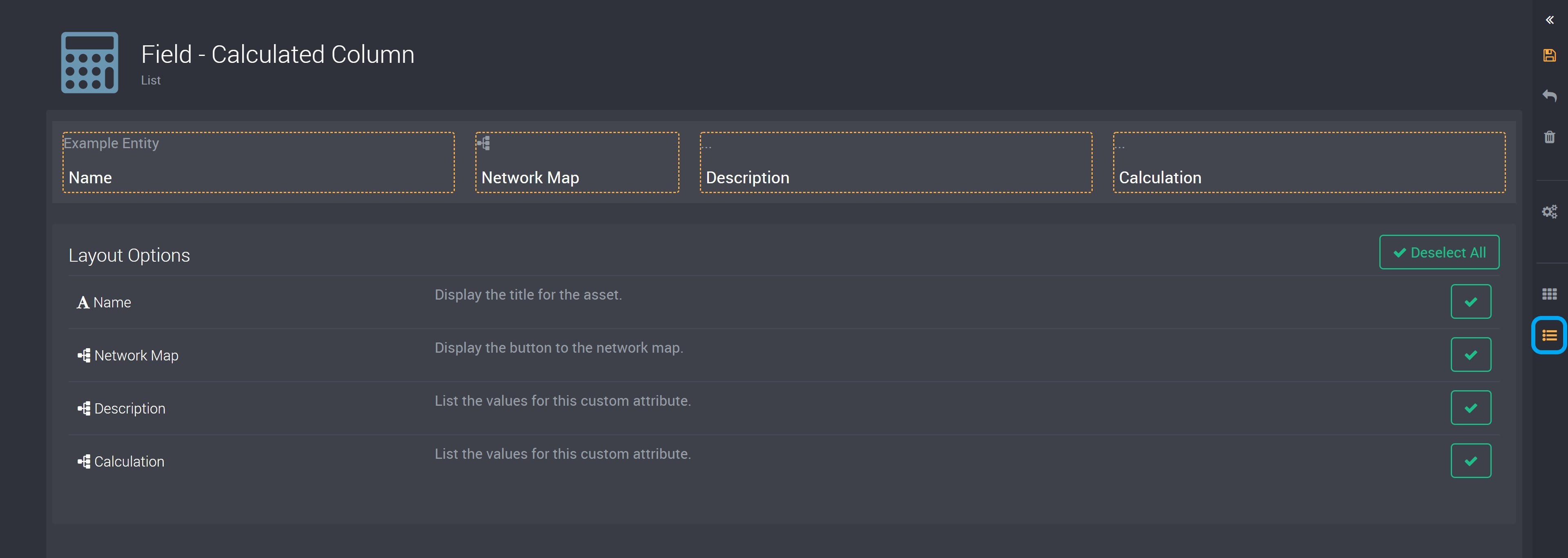This screenshot has height=558, width=1568.
Task: Toggle the Calculation layout option checkmark
Action: click(x=1470, y=460)
